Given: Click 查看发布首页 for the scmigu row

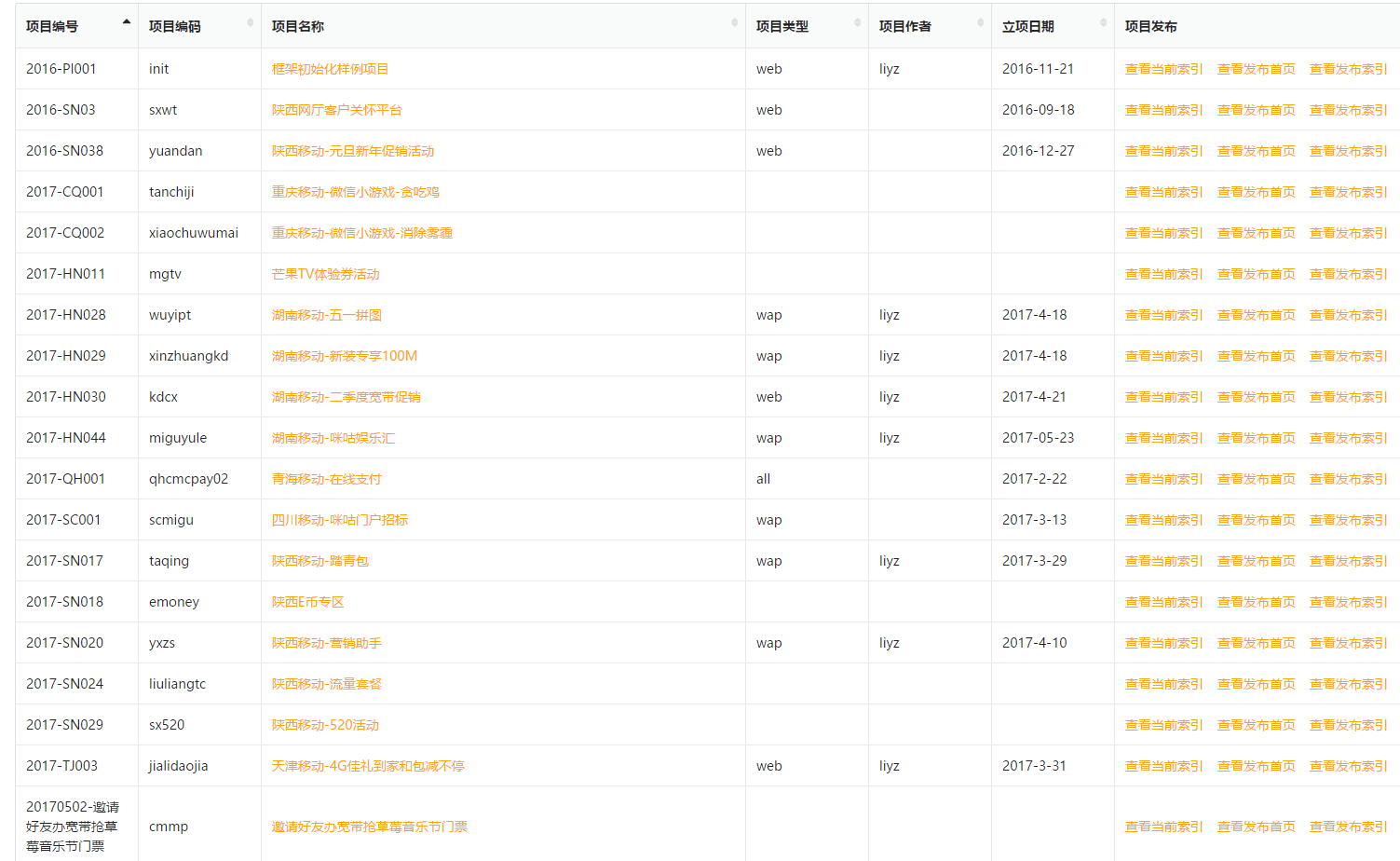Looking at the screenshot, I should [1256, 520].
